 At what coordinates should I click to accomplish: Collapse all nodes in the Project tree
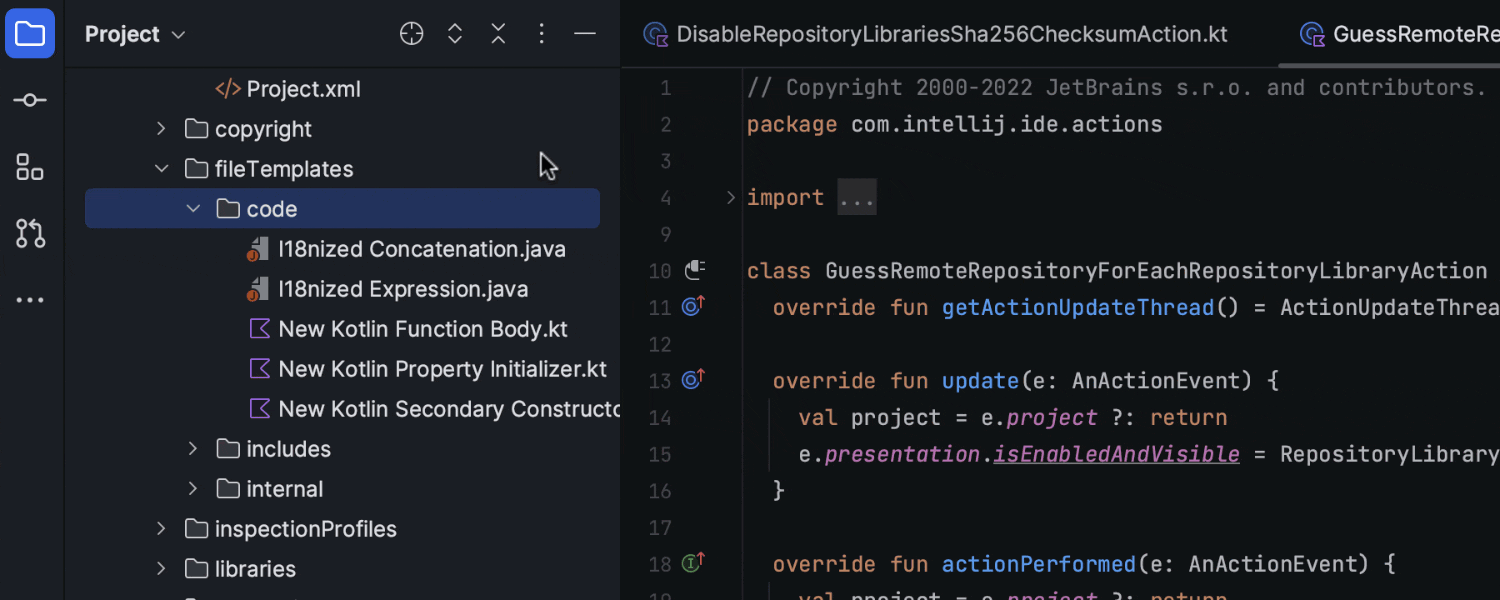(498, 33)
